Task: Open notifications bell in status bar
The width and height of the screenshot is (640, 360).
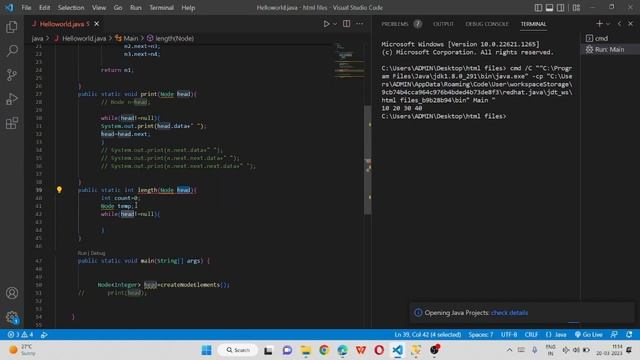Action: click(629, 335)
